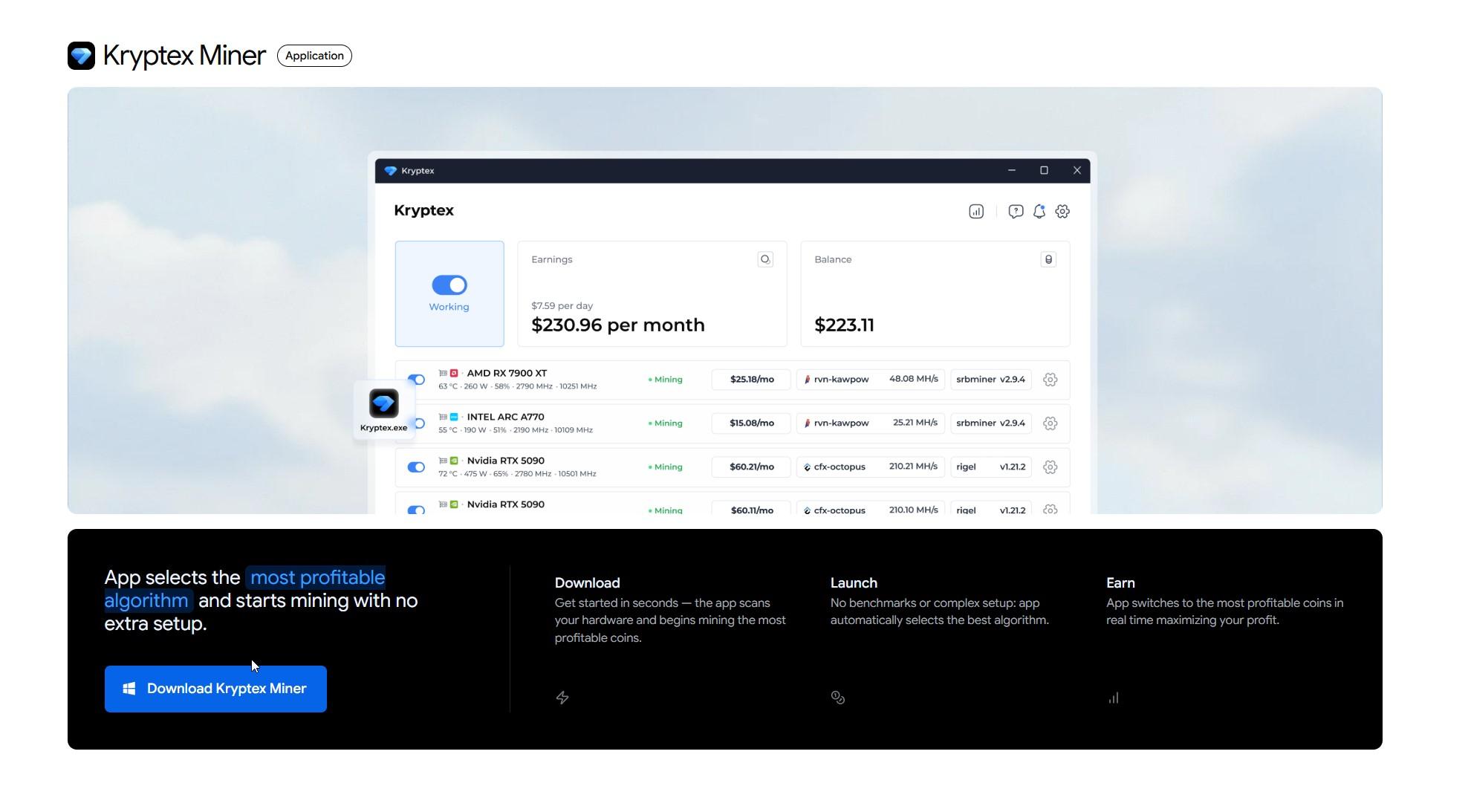This screenshot has width=1471, height=812.
Task: Open Kryptex settings via gear icon
Action: click(1062, 211)
